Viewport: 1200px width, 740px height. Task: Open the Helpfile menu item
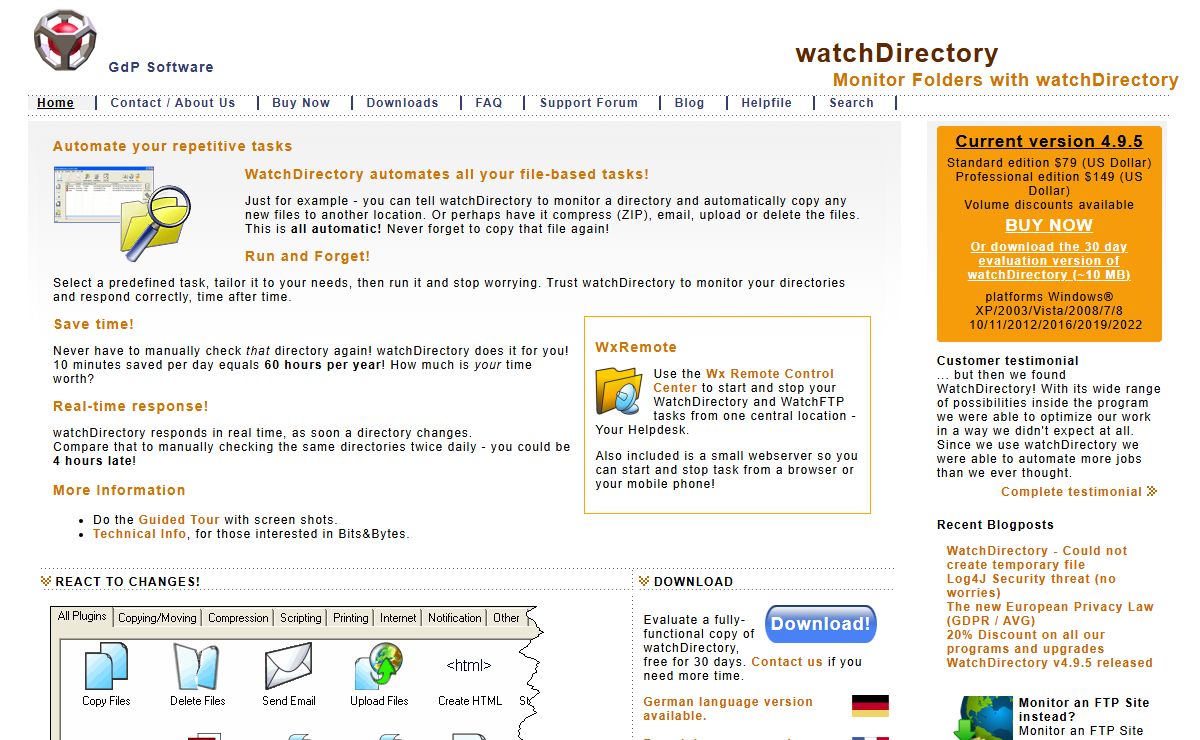click(767, 103)
